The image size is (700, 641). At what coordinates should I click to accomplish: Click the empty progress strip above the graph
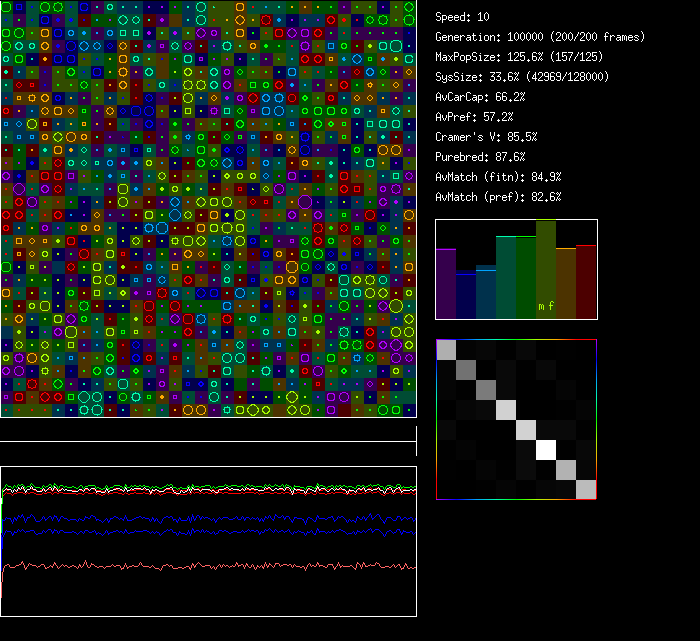[208, 430]
